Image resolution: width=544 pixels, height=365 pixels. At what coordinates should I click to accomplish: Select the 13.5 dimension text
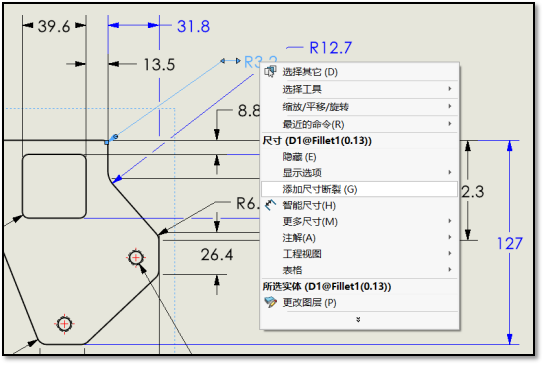[159, 65]
